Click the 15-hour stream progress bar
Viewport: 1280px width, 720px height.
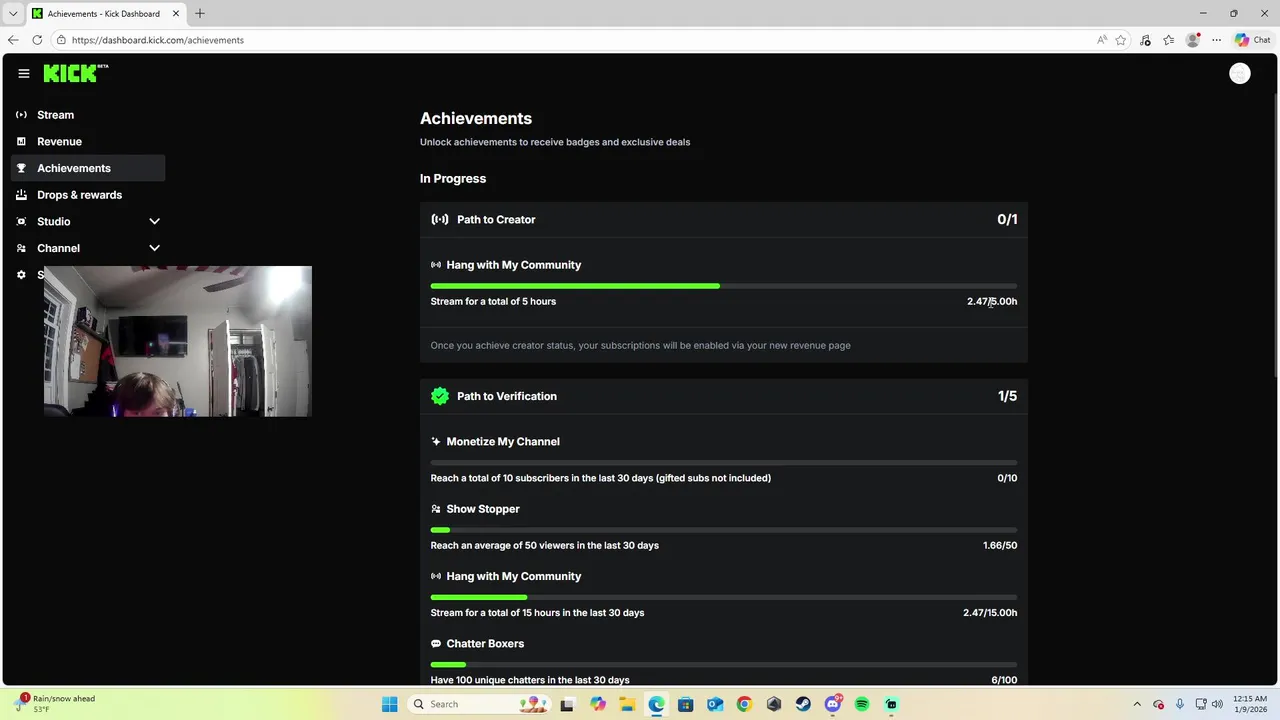coord(724,597)
